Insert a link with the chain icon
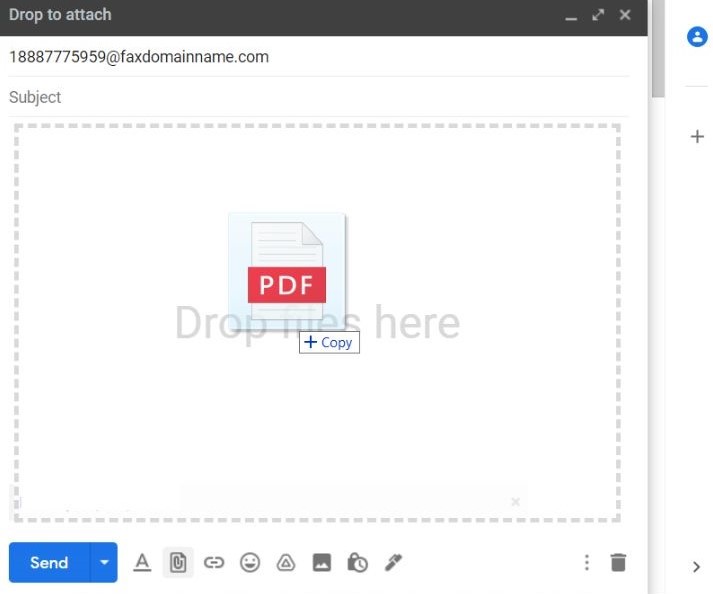 click(214, 563)
